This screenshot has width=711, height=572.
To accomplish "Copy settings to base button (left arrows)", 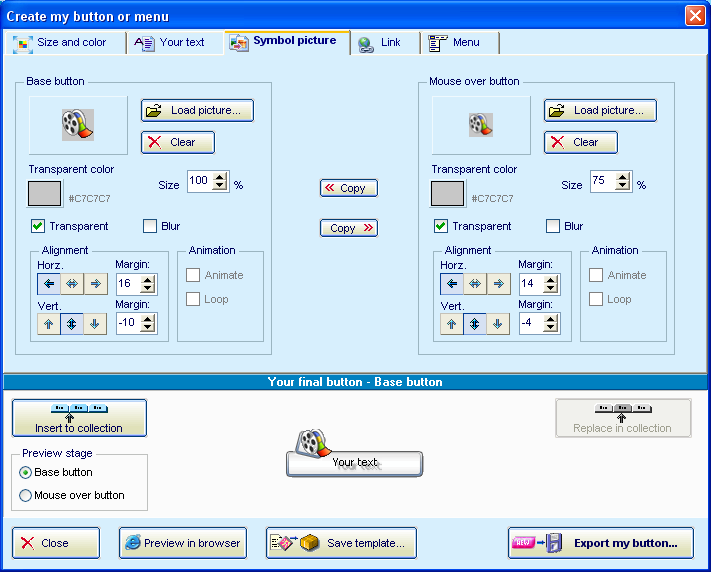I will coord(349,188).
